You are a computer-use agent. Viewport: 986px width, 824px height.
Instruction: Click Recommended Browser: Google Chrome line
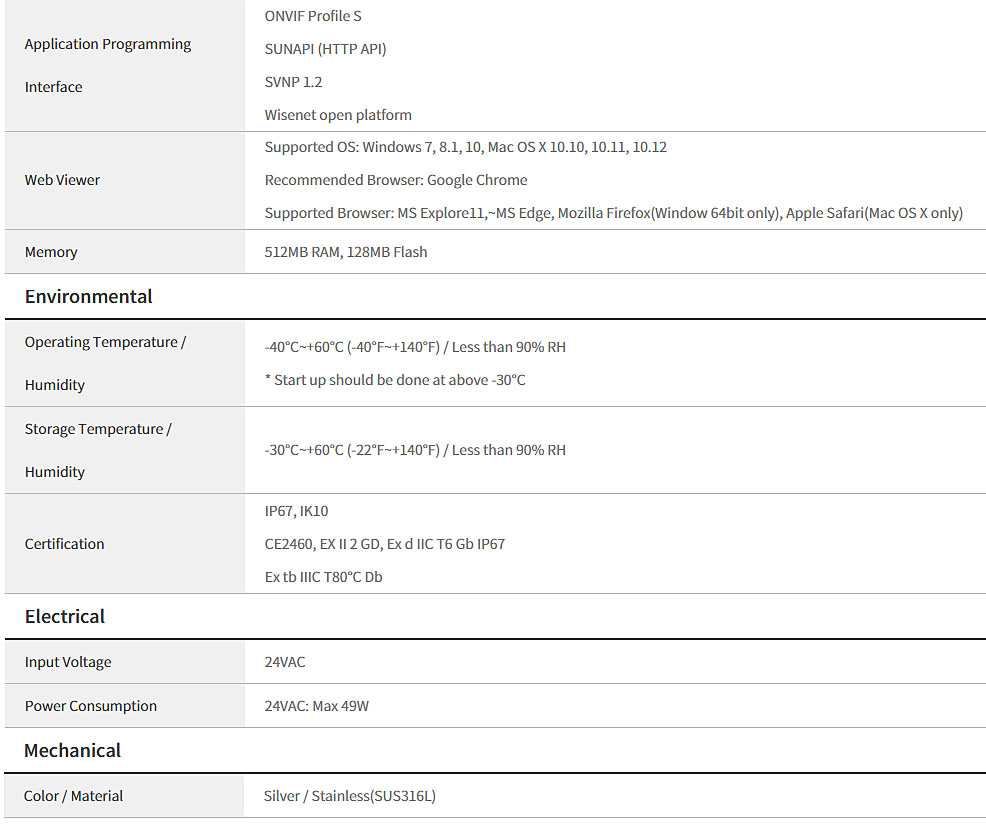396,180
